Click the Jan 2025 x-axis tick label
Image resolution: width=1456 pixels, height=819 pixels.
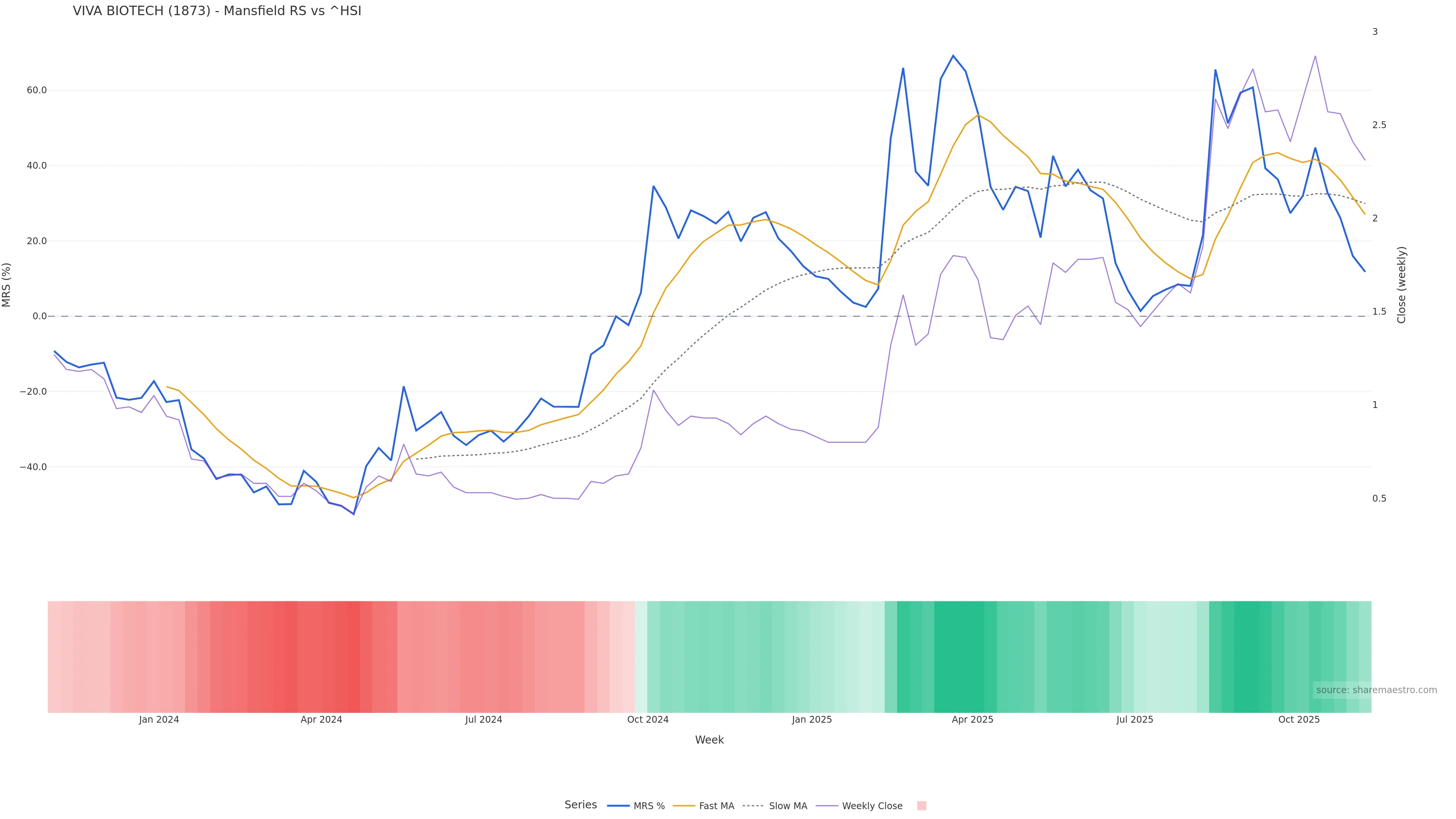812,720
